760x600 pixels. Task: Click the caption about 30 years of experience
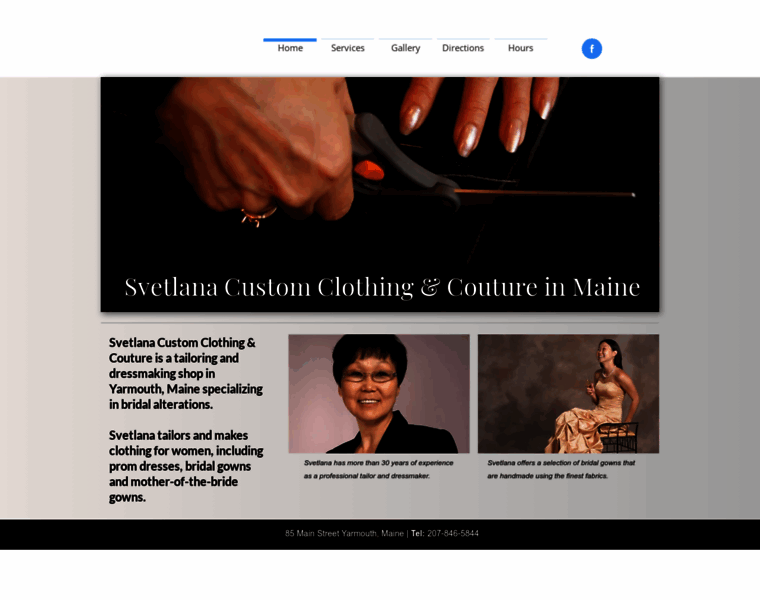coord(379,469)
